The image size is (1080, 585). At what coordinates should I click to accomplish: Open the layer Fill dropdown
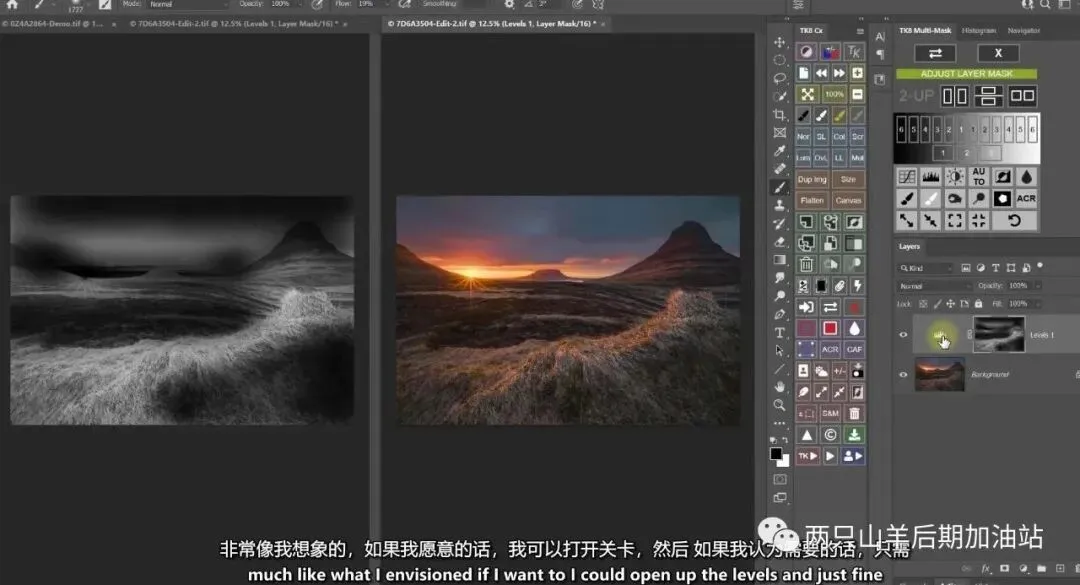[x=1038, y=304]
